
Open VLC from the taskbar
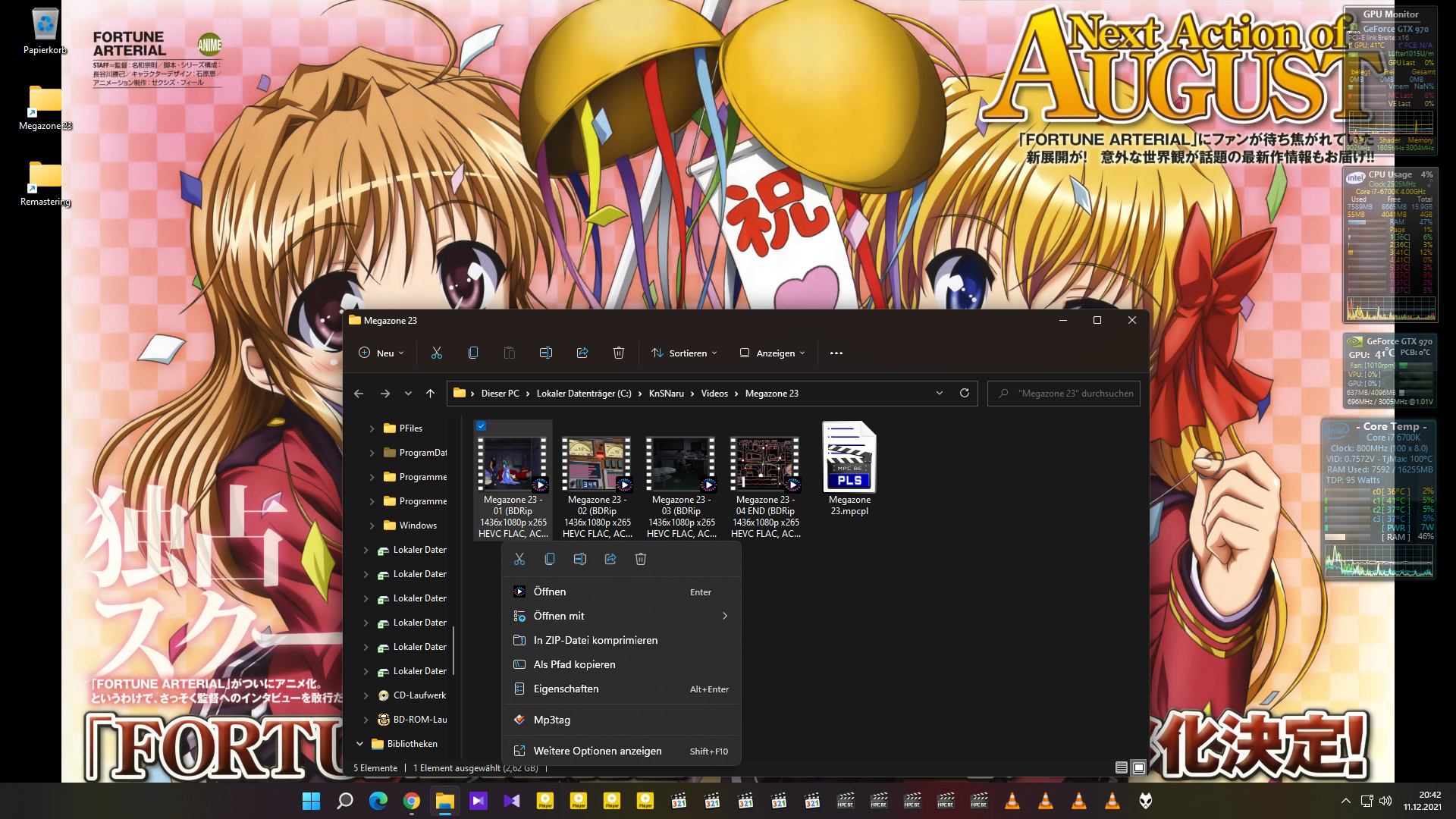[1012, 801]
